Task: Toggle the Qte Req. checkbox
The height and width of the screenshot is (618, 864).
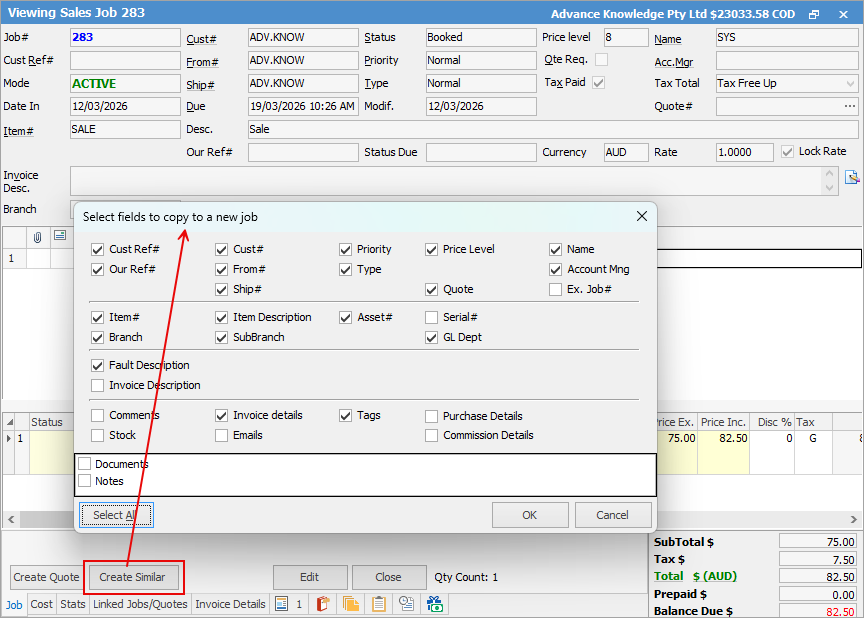Action: 602,59
